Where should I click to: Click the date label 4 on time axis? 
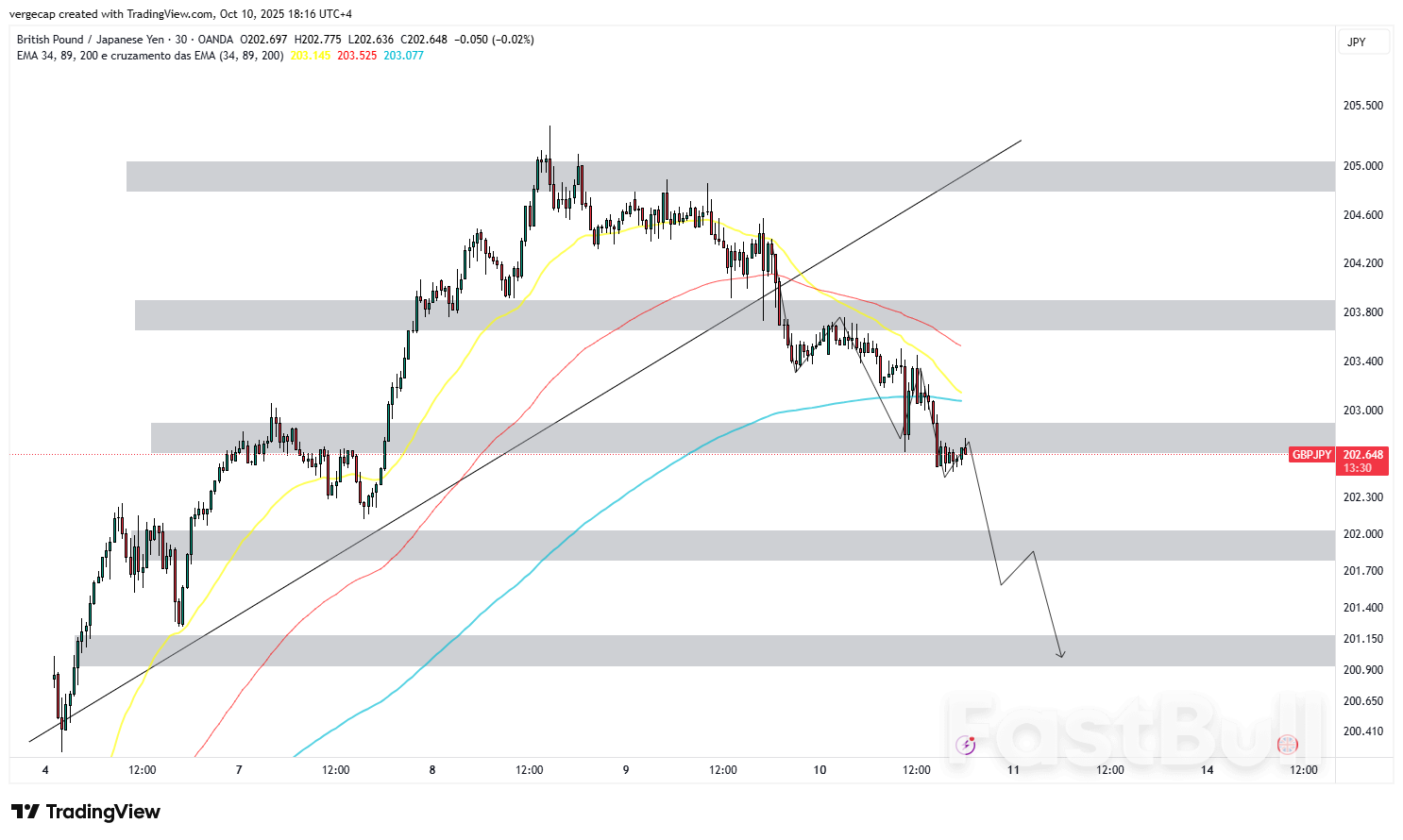point(45,770)
